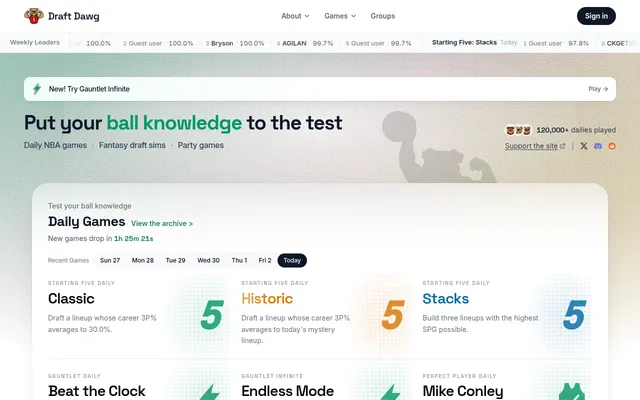
Task: Open the Beat the Clock game
Action: (x=96, y=391)
